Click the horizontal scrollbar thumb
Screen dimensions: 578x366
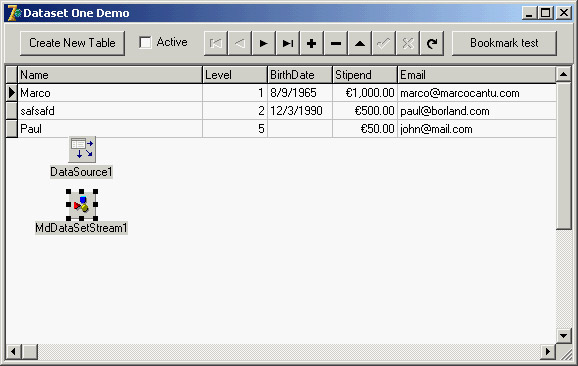pos(30,352)
